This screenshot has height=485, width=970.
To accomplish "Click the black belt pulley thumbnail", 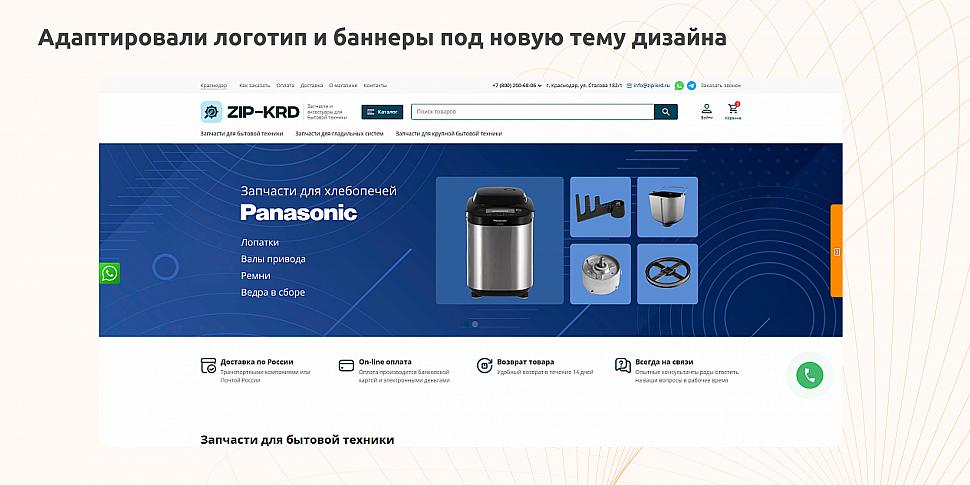I will tap(667, 274).
